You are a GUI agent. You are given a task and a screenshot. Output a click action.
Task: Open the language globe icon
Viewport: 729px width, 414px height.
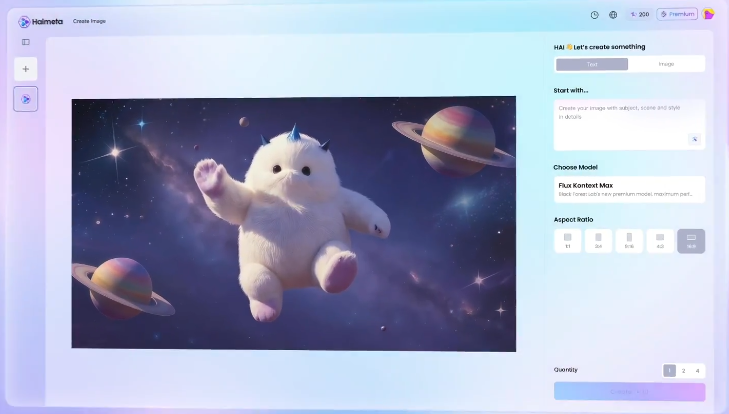tap(613, 15)
